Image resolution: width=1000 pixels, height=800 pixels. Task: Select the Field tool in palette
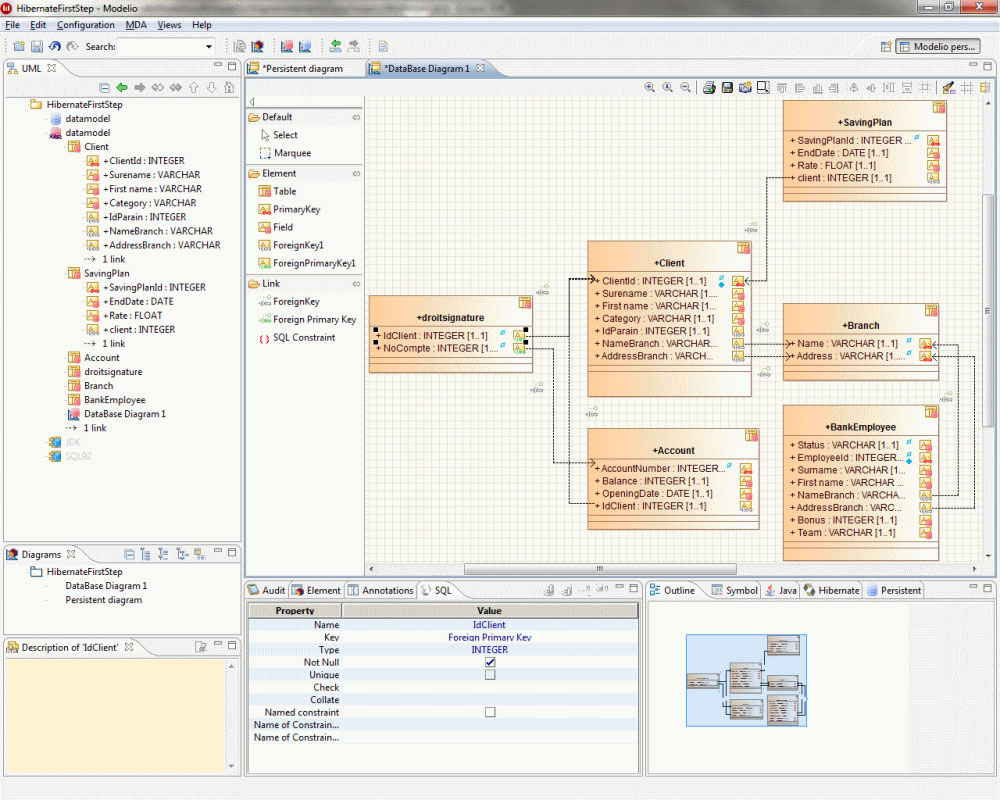[x=276, y=227]
